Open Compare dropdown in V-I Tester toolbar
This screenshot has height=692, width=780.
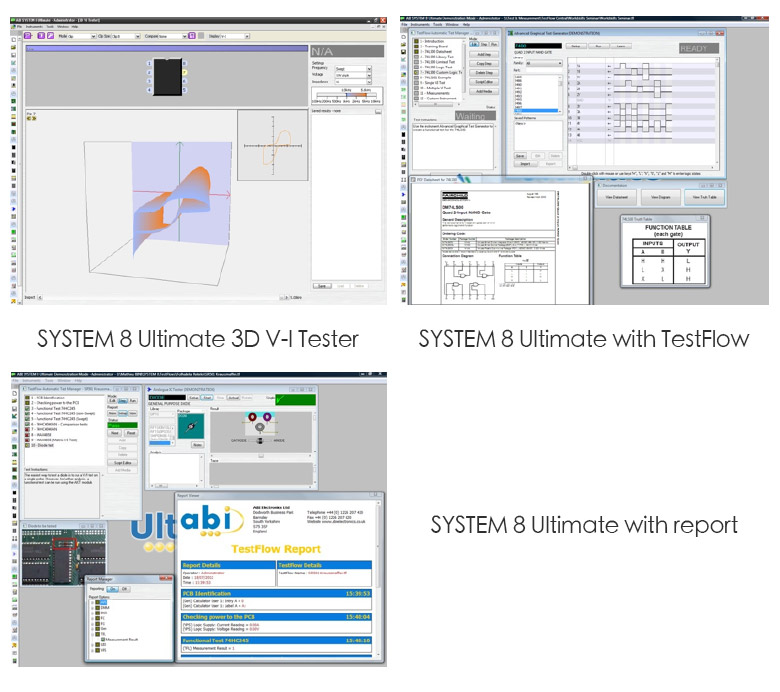184,36
